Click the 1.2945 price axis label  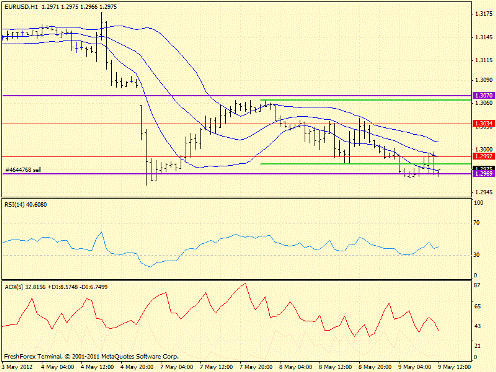pos(483,192)
